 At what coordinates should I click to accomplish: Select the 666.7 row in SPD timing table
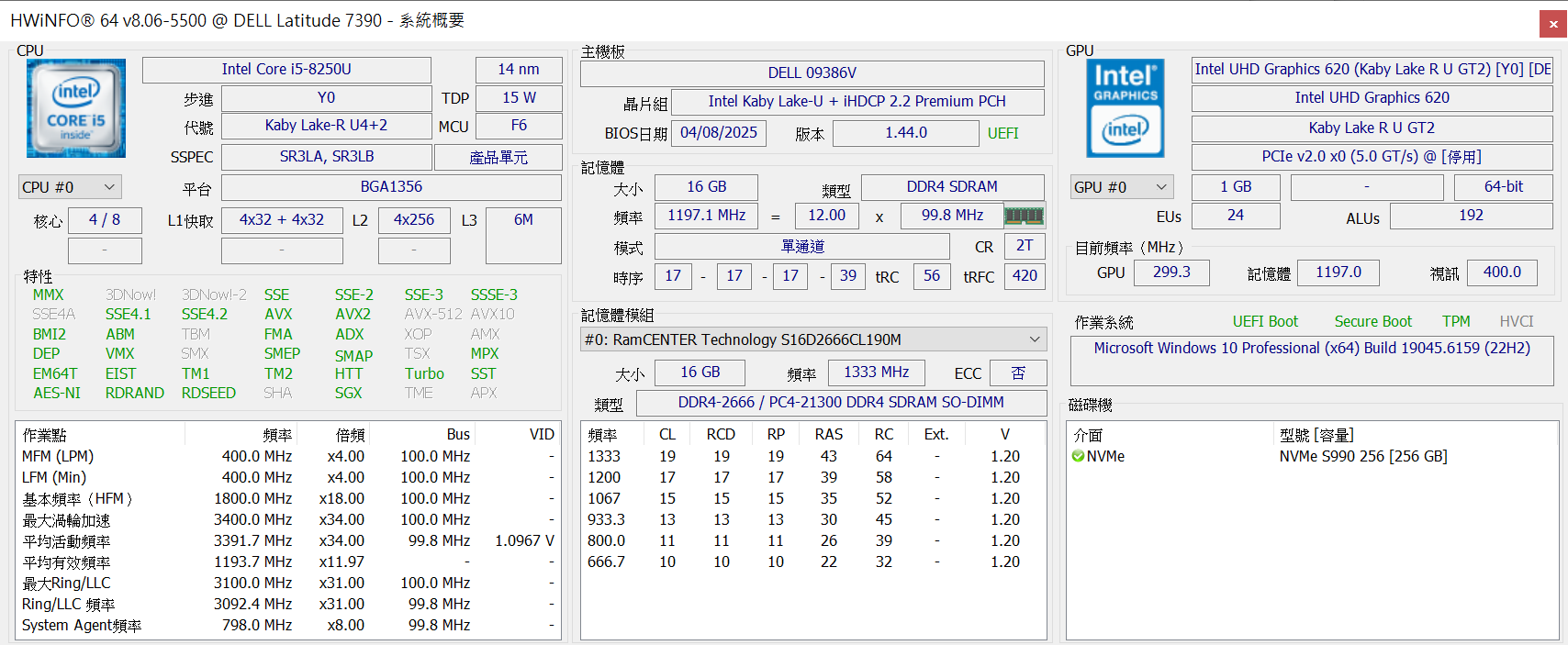point(813,562)
